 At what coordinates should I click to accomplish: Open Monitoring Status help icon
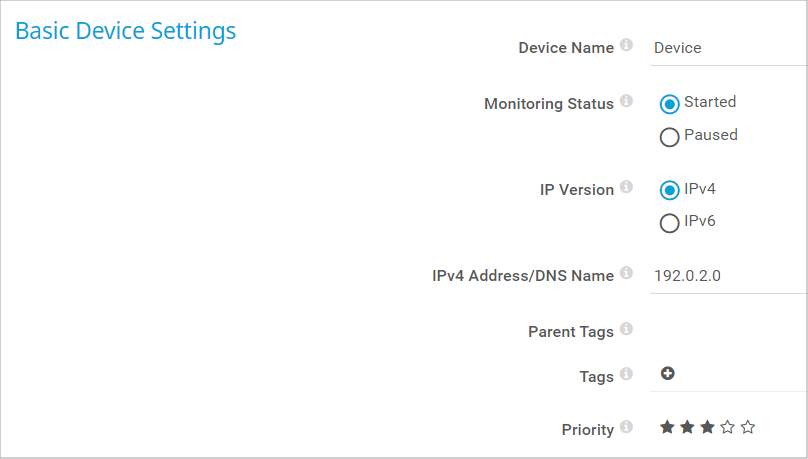(x=626, y=100)
